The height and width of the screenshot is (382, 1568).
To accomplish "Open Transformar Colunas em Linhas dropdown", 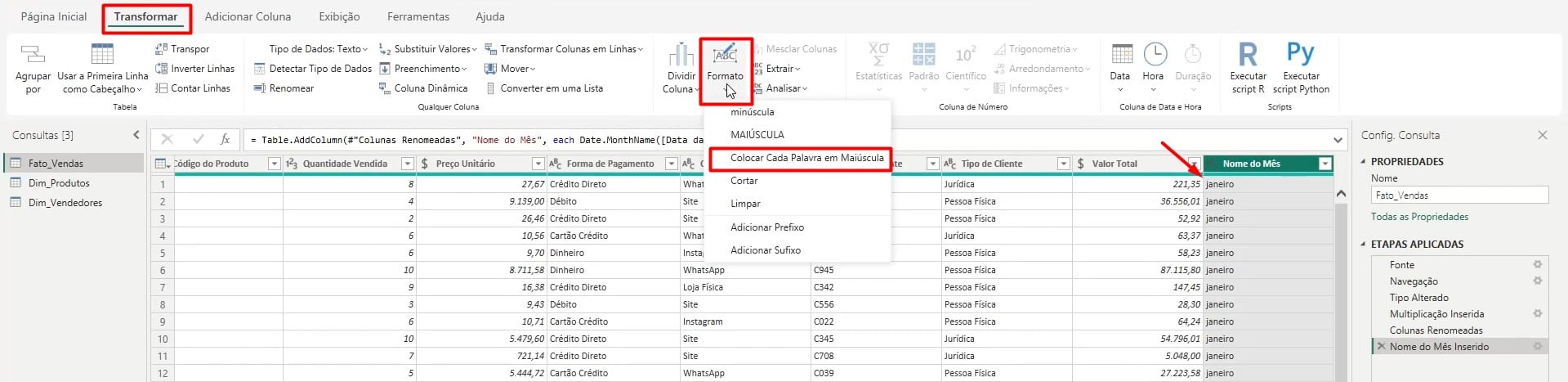I will pyautogui.click(x=564, y=49).
